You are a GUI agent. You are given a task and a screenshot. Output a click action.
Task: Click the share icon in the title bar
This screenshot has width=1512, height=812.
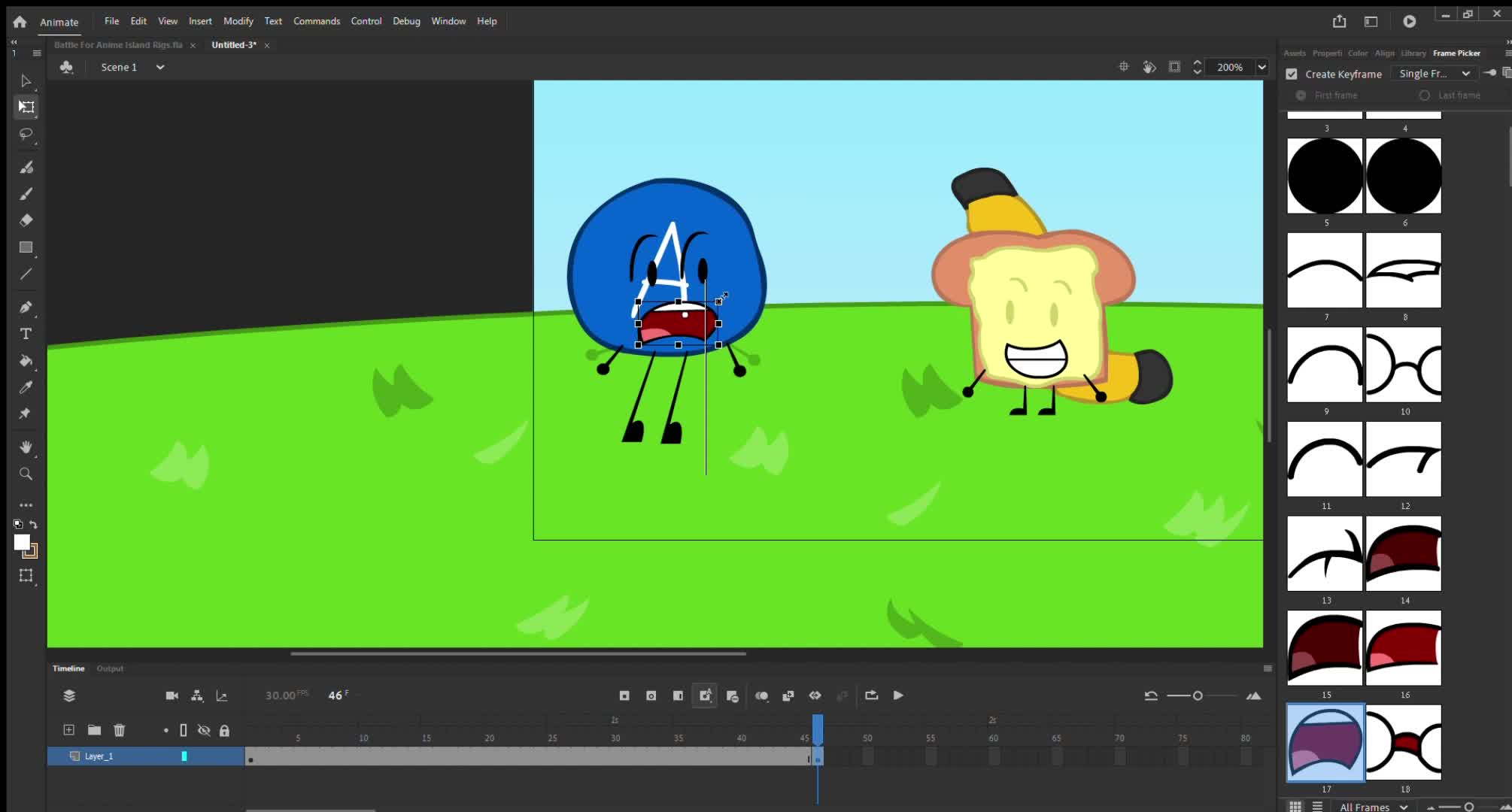(1340, 21)
